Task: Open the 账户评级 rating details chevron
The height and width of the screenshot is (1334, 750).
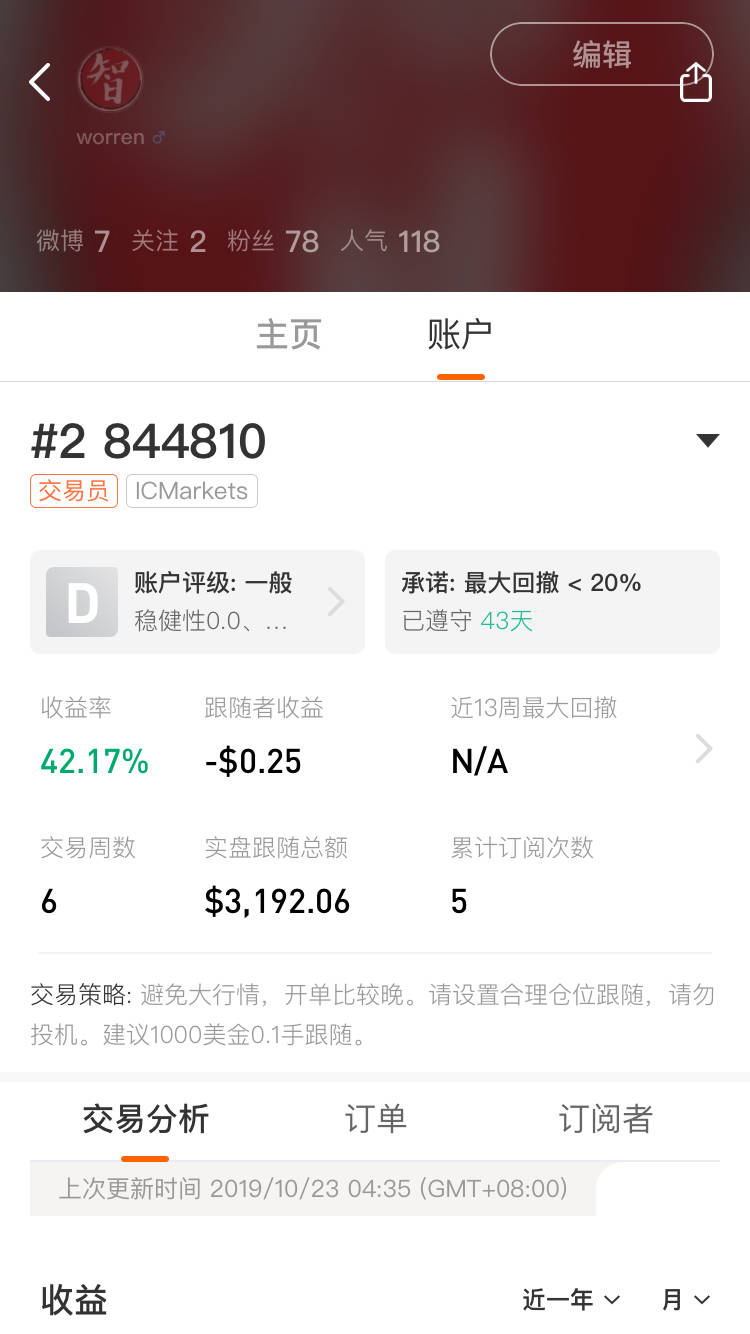Action: [336, 602]
